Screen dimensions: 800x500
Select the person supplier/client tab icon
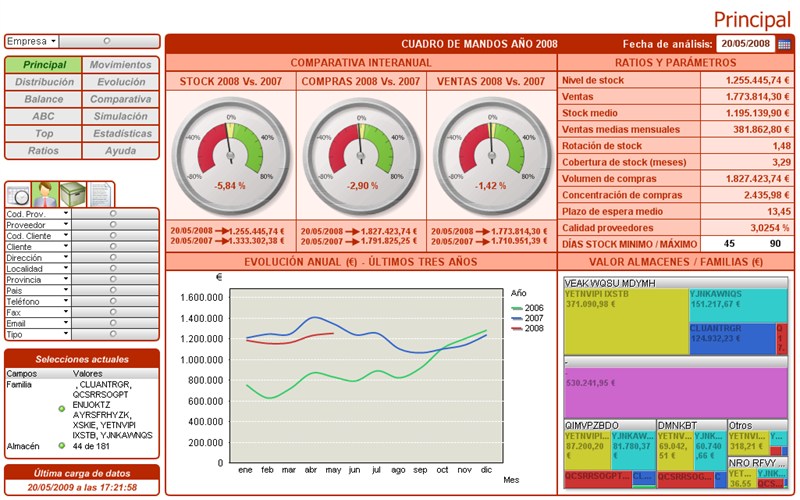pyautogui.click(x=45, y=194)
